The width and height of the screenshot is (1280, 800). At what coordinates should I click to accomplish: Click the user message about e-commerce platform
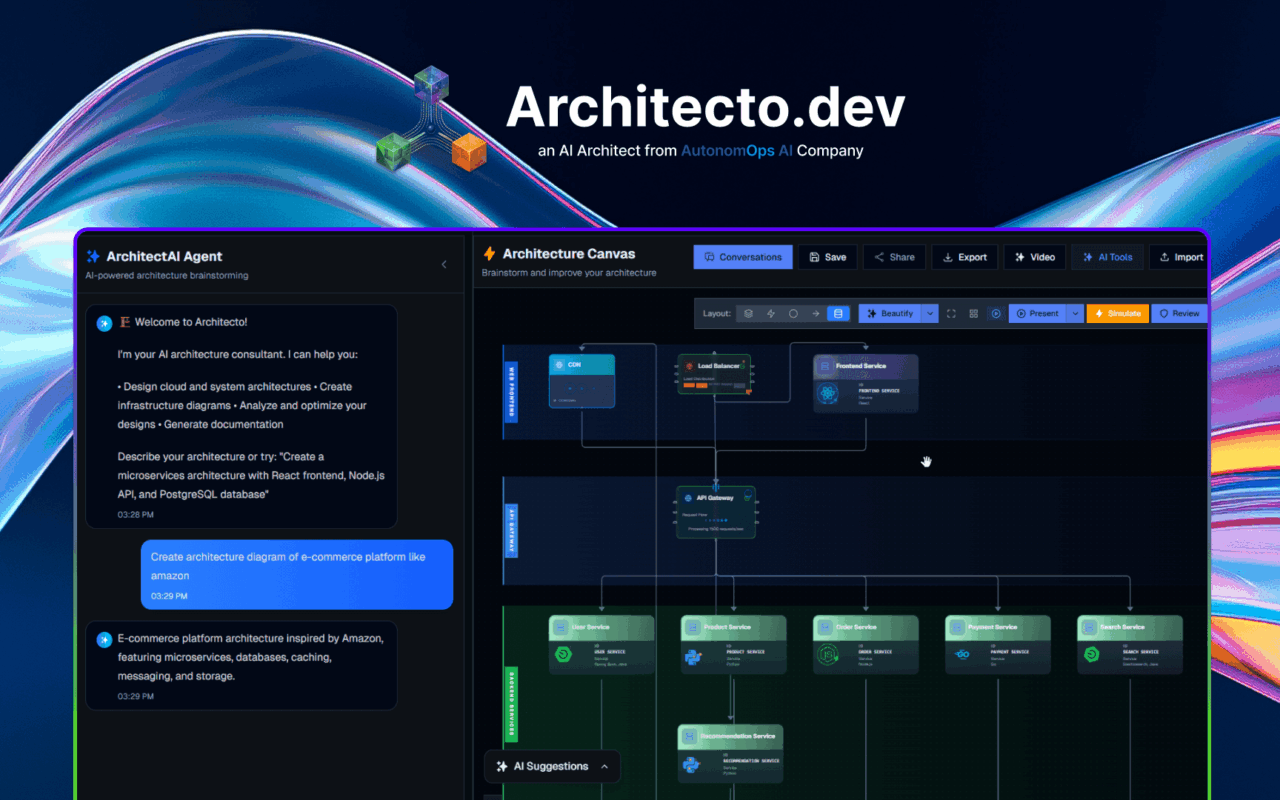pyautogui.click(x=297, y=574)
